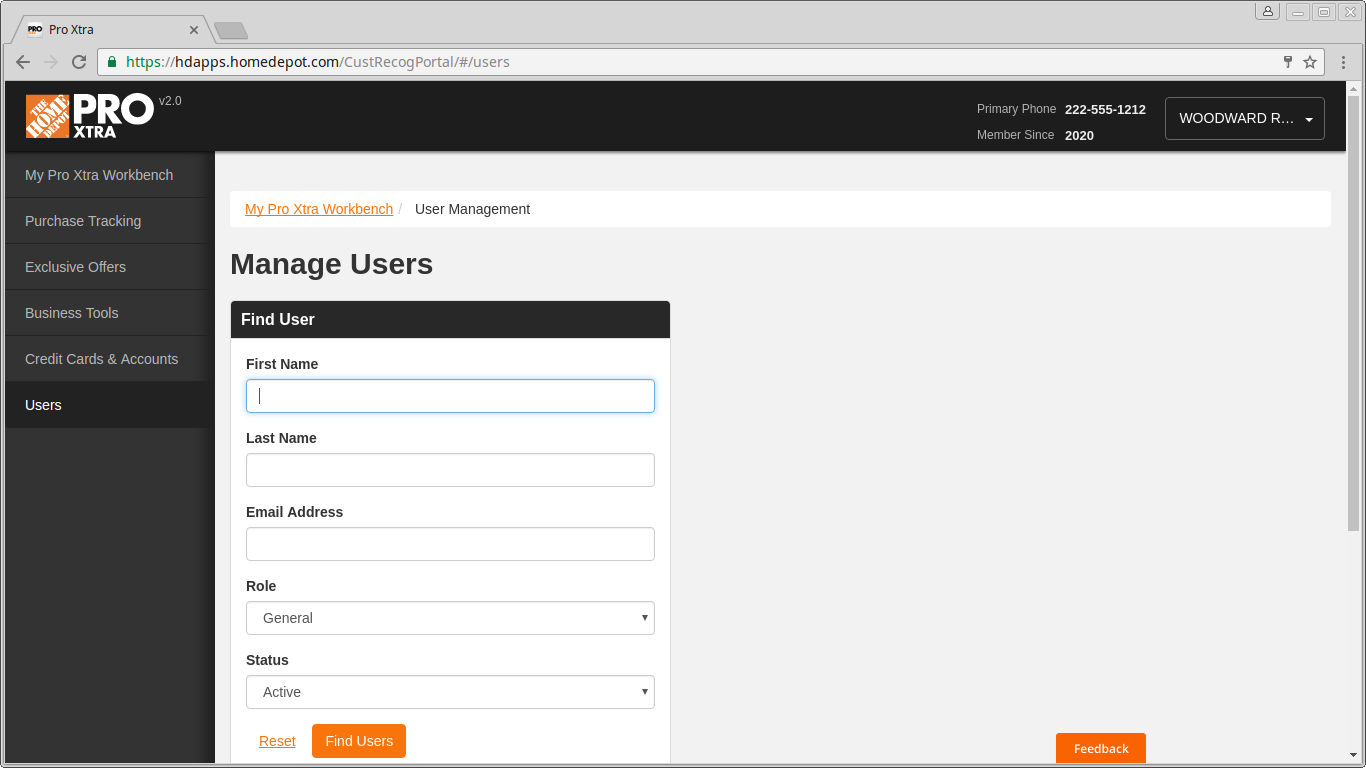Click the Reset link in the form
Image resolution: width=1366 pixels, height=768 pixels.
(277, 741)
